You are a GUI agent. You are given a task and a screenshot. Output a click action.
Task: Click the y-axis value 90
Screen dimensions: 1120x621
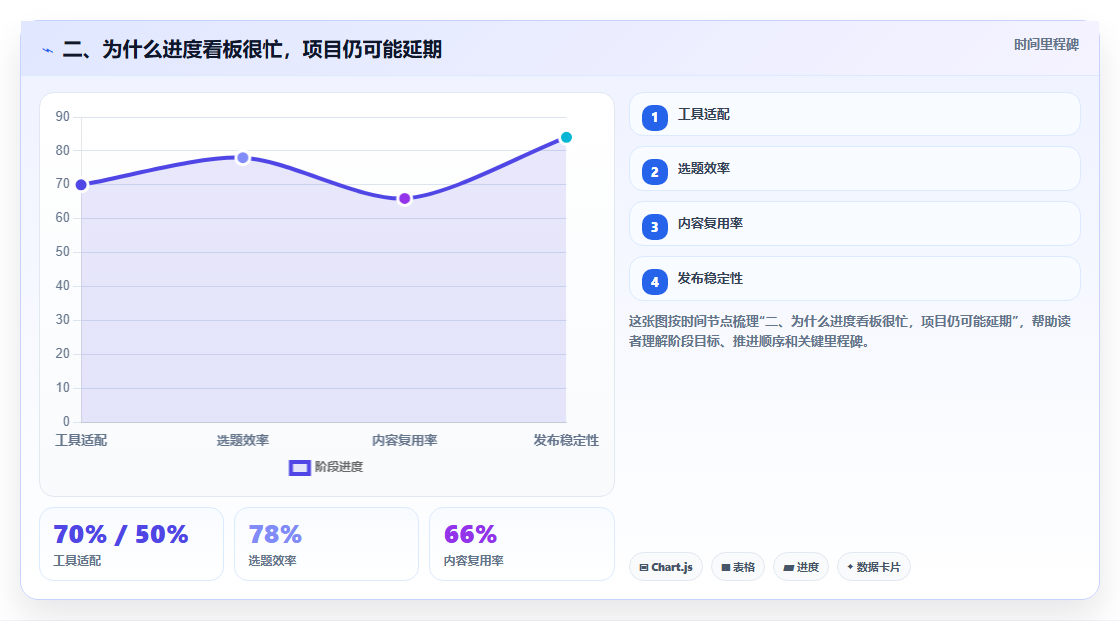coord(63,116)
